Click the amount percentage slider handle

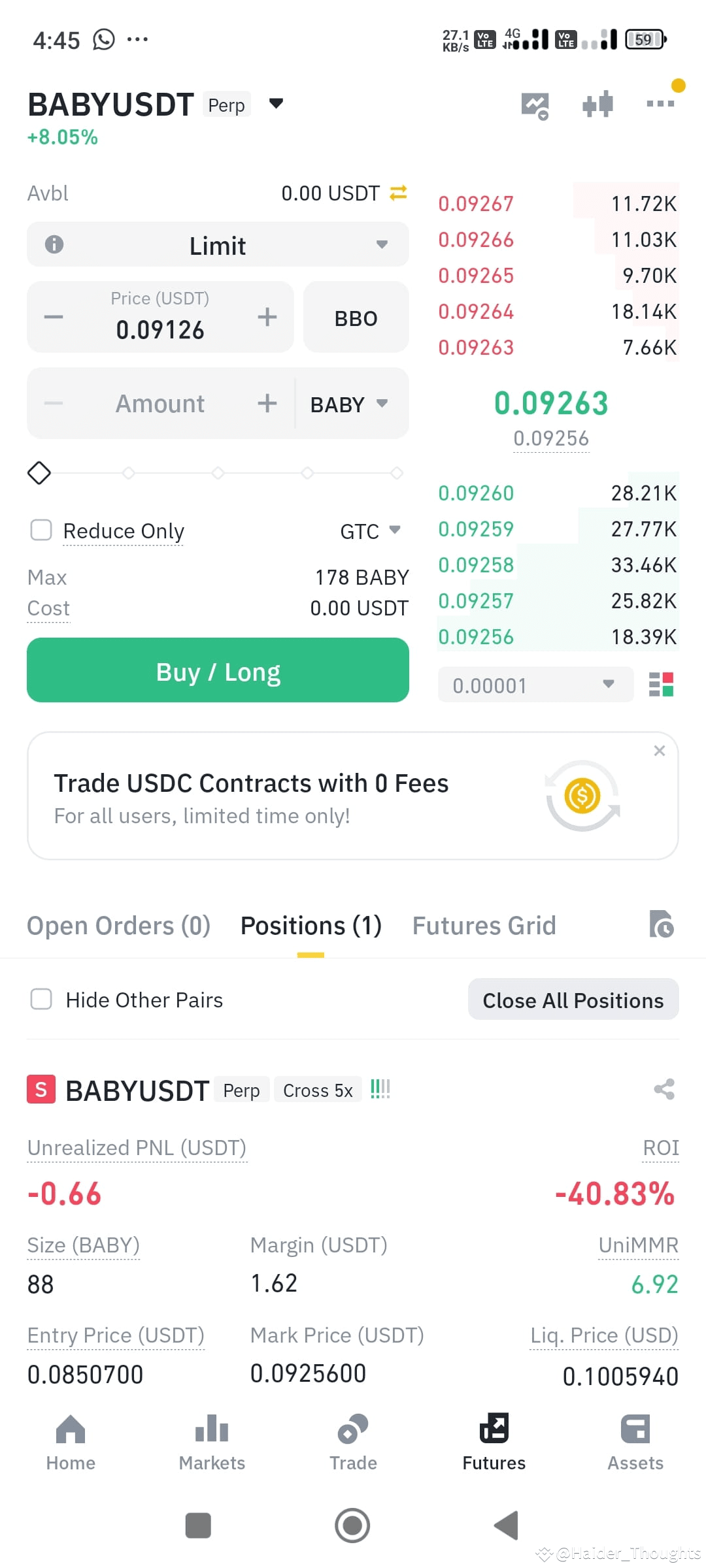[39, 472]
